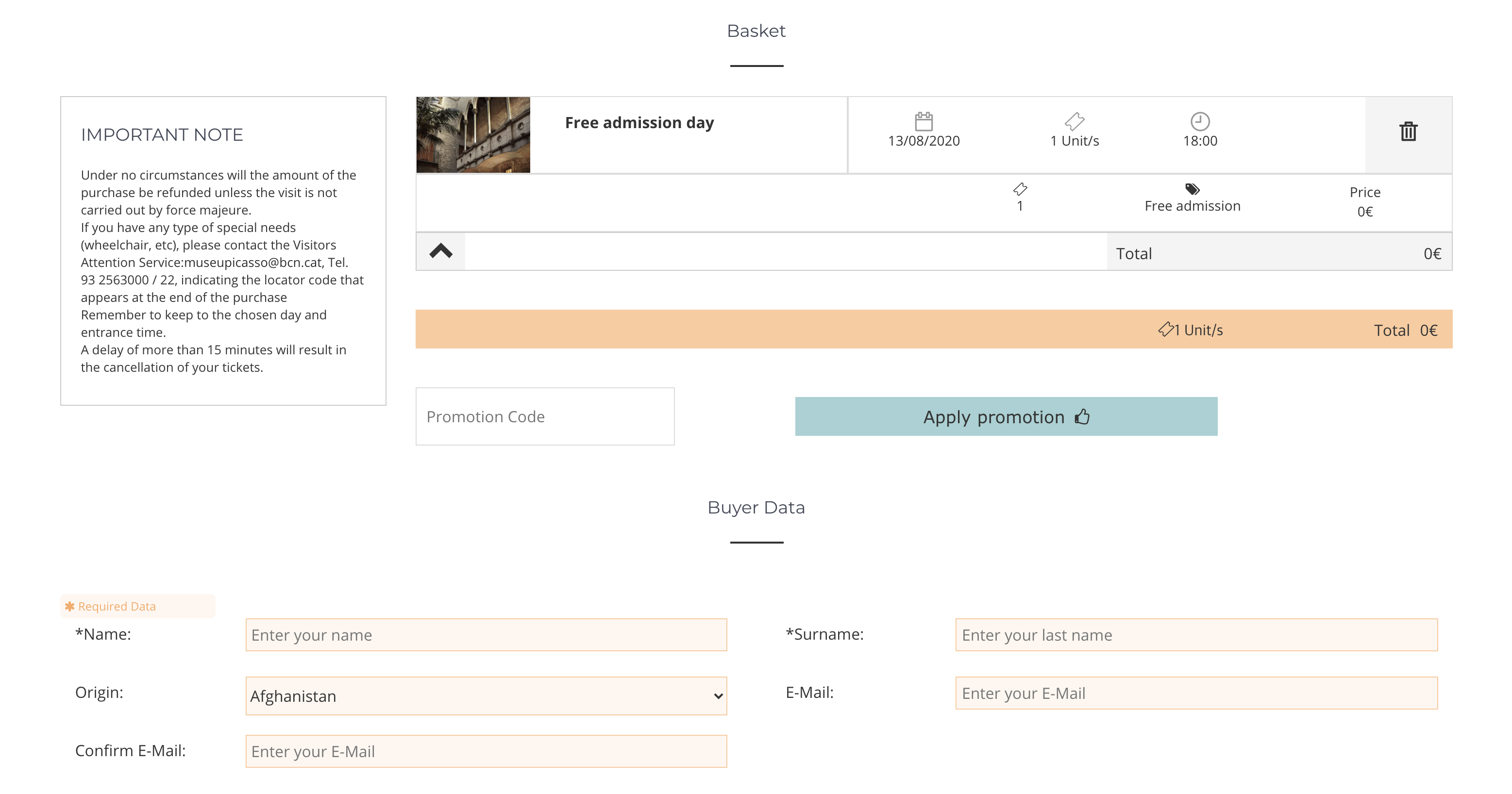The height and width of the screenshot is (794, 1512).
Task: Focus the Promotion Code field
Action: 545,417
